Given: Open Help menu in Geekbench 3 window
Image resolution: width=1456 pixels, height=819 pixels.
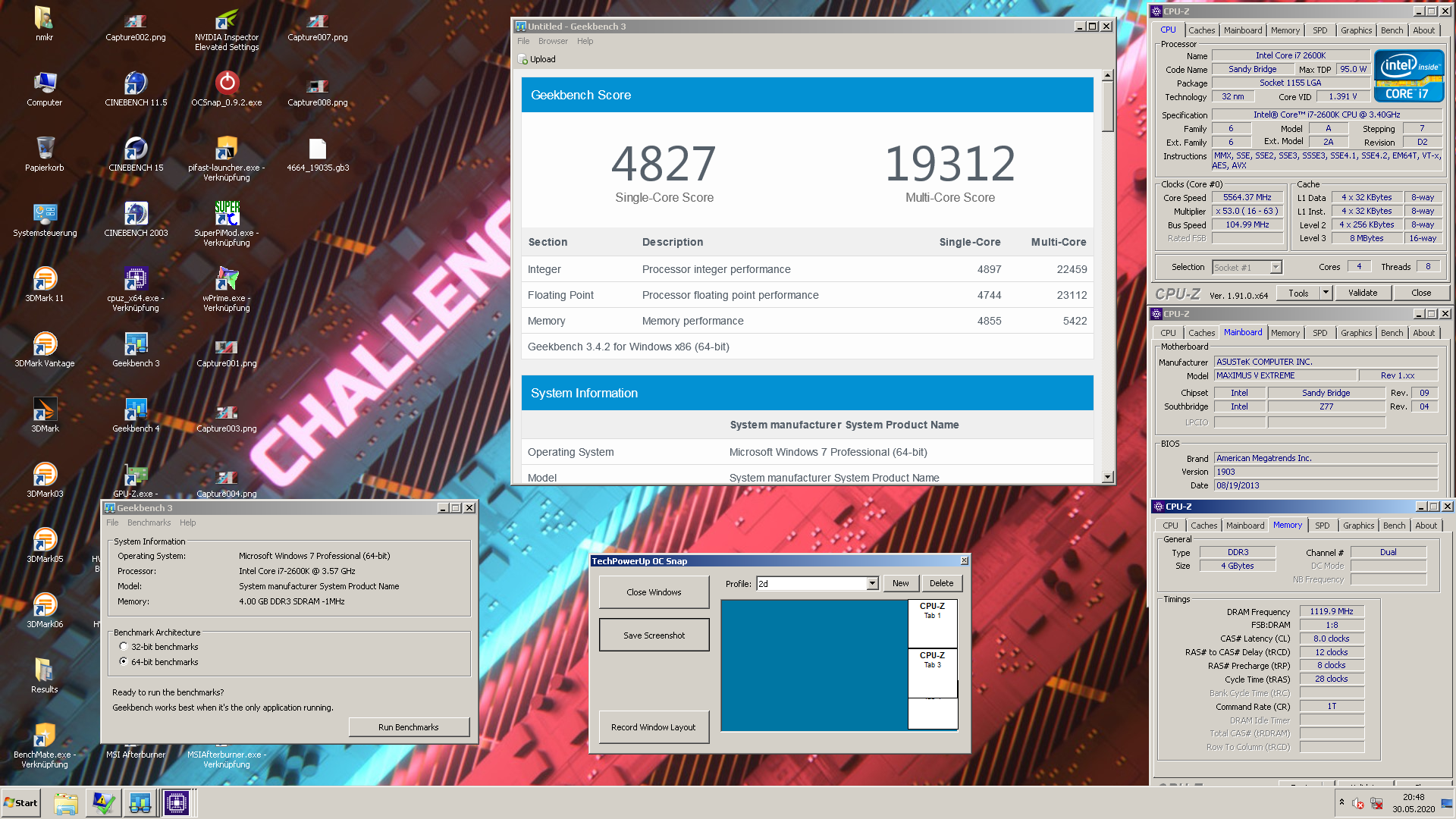Looking at the screenshot, I should [187, 522].
